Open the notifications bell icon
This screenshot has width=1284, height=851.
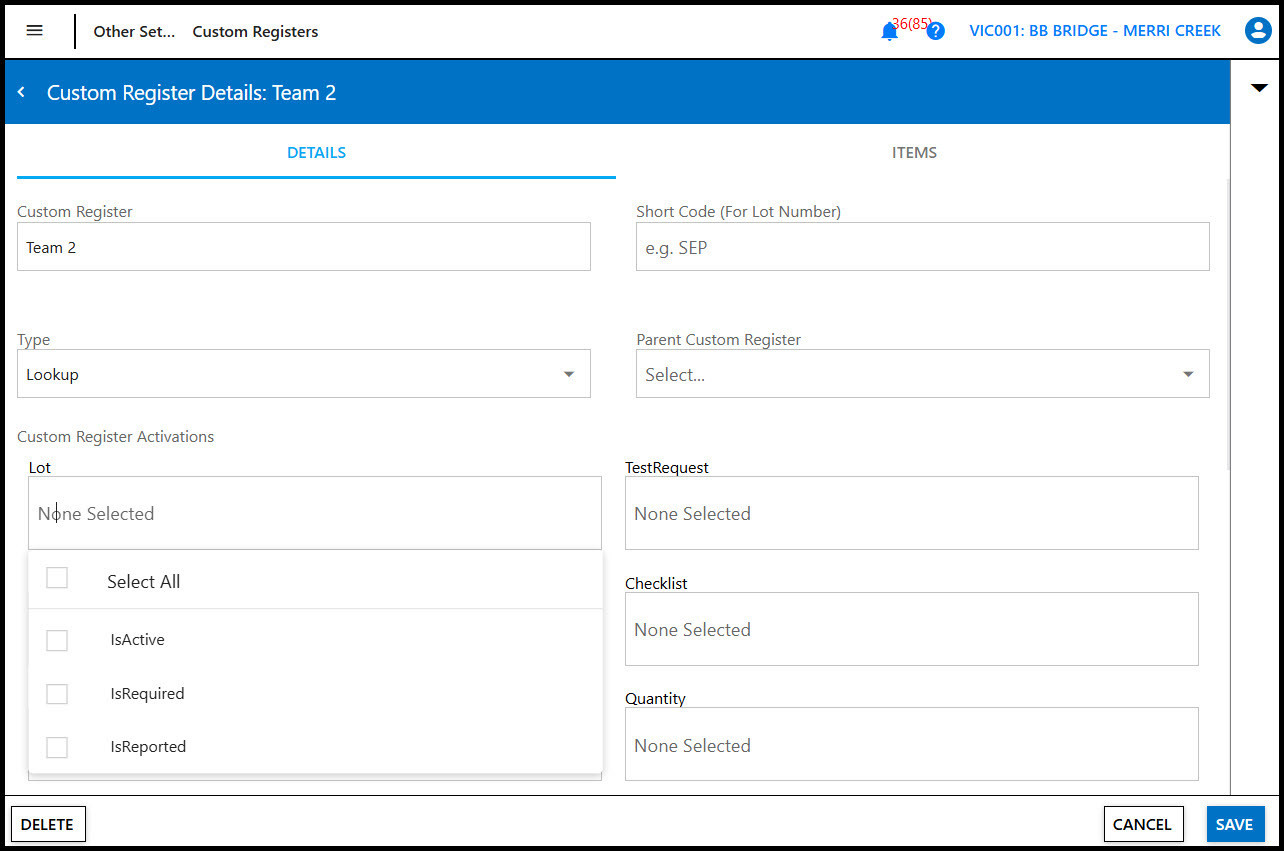tap(889, 32)
